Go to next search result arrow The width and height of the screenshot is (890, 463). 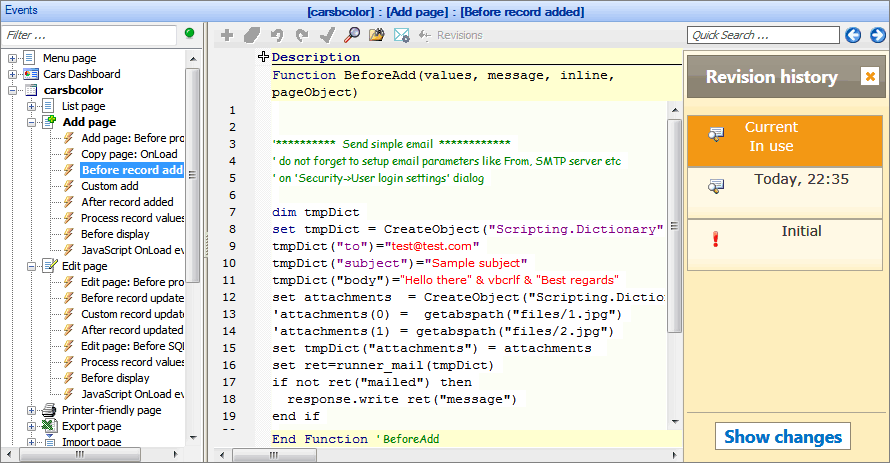pyautogui.click(x=878, y=35)
